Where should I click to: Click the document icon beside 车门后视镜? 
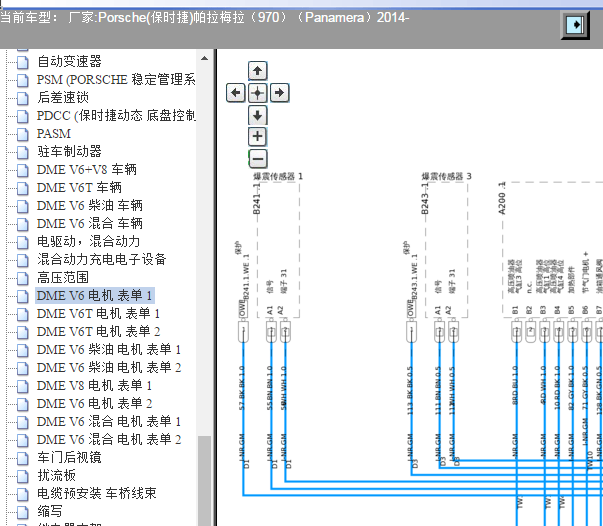point(22,458)
